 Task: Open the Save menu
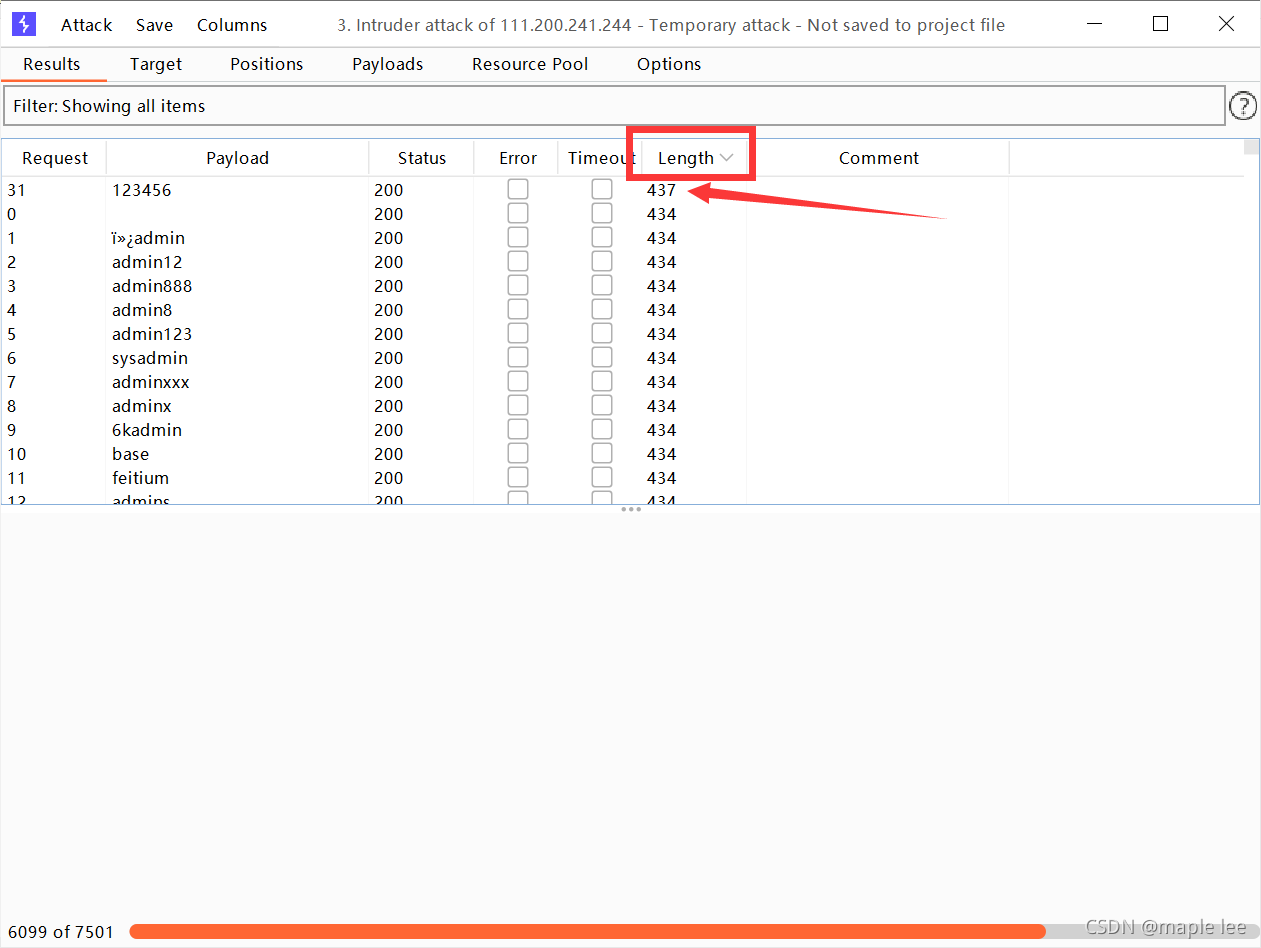tap(154, 25)
